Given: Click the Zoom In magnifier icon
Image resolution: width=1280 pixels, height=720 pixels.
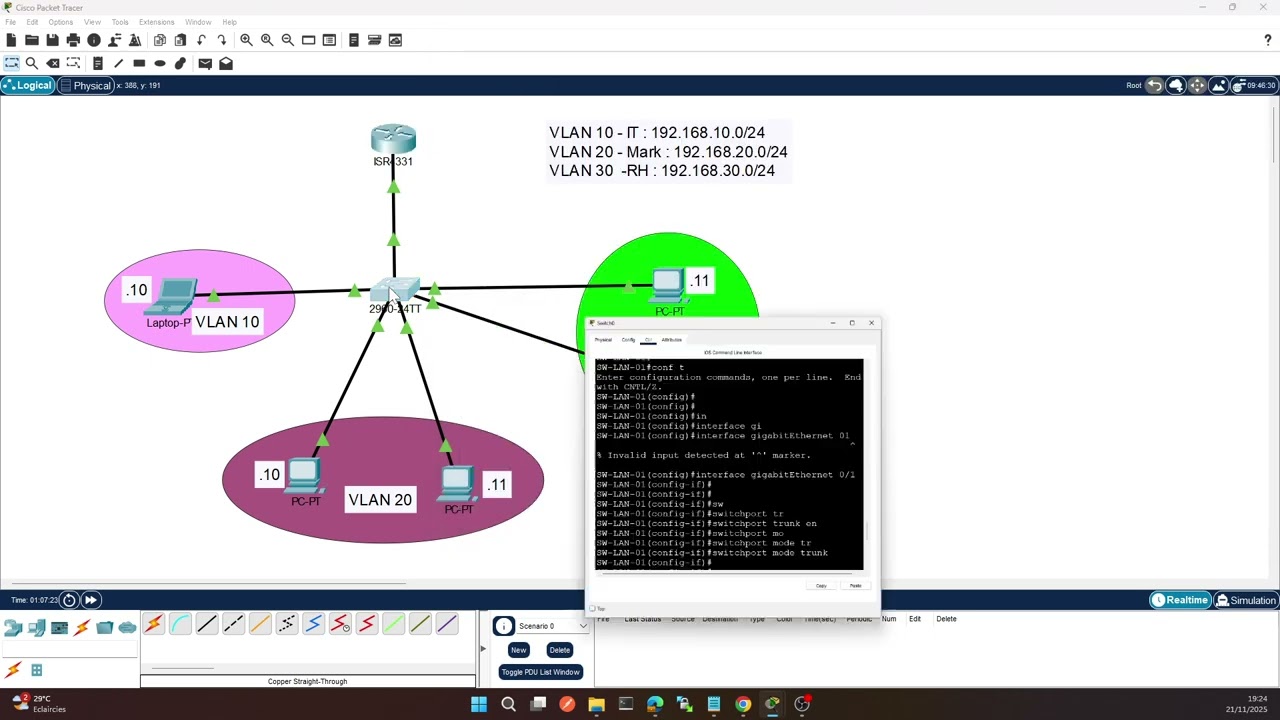Looking at the screenshot, I should point(246,40).
